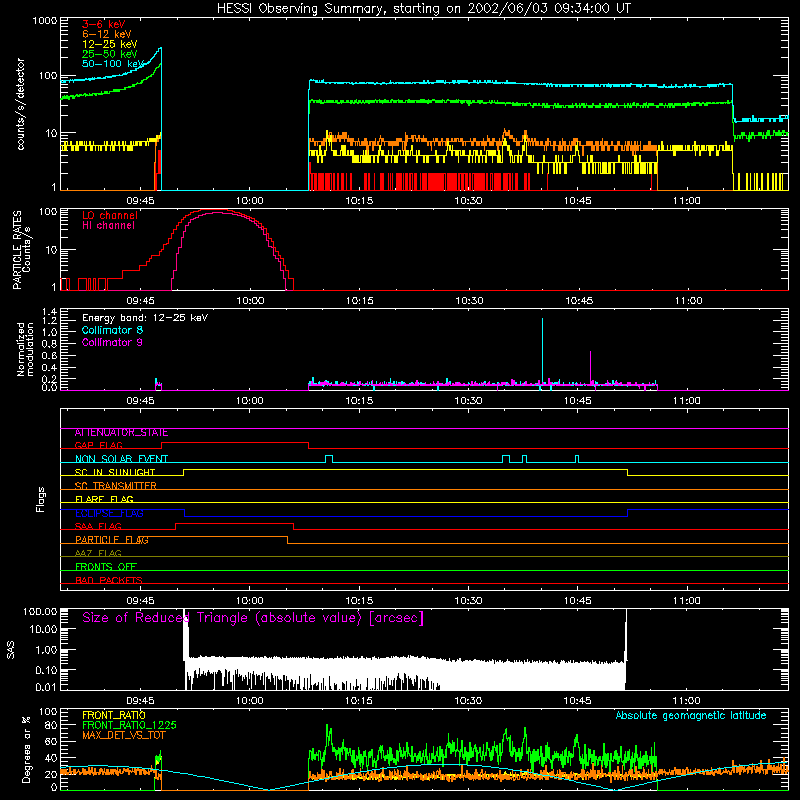Click the Flags axis label
Screen dimensions: 800x800
point(41,499)
